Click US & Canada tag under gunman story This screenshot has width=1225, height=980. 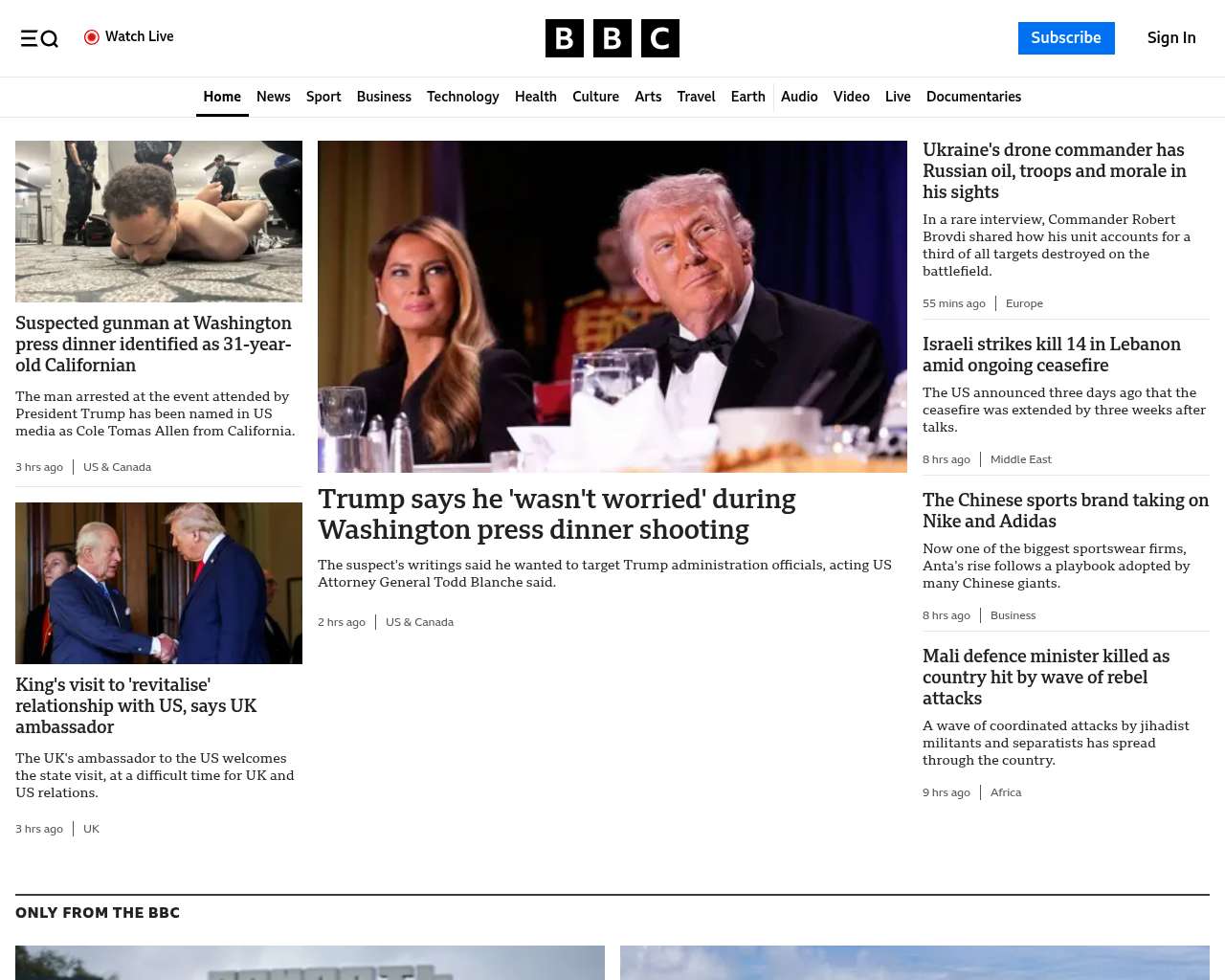(x=117, y=467)
